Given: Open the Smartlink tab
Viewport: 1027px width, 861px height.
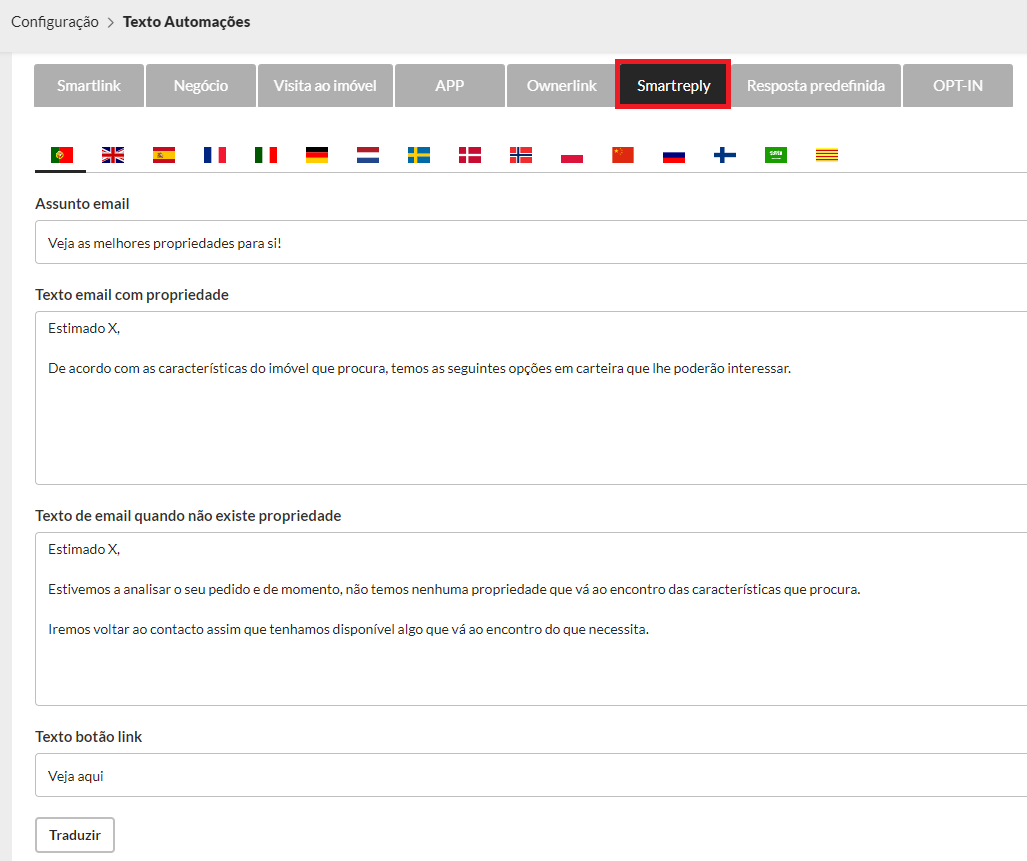Looking at the screenshot, I should pyautogui.click(x=89, y=86).
